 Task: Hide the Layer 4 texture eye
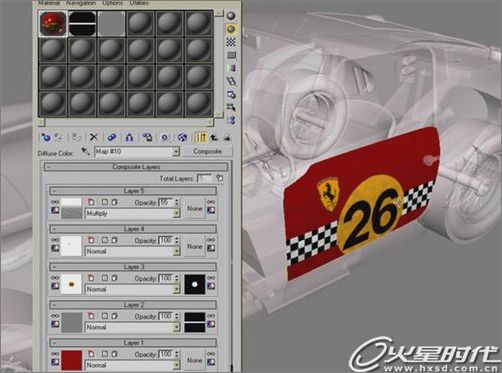pyautogui.click(x=55, y=240)
